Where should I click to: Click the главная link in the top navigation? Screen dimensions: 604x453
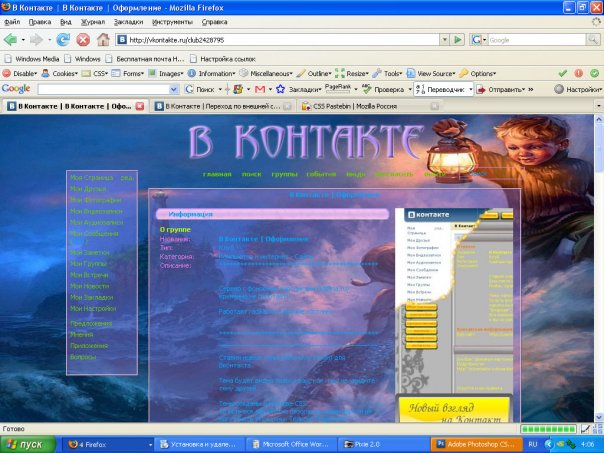pyautogui.click(x=217, y=174)
